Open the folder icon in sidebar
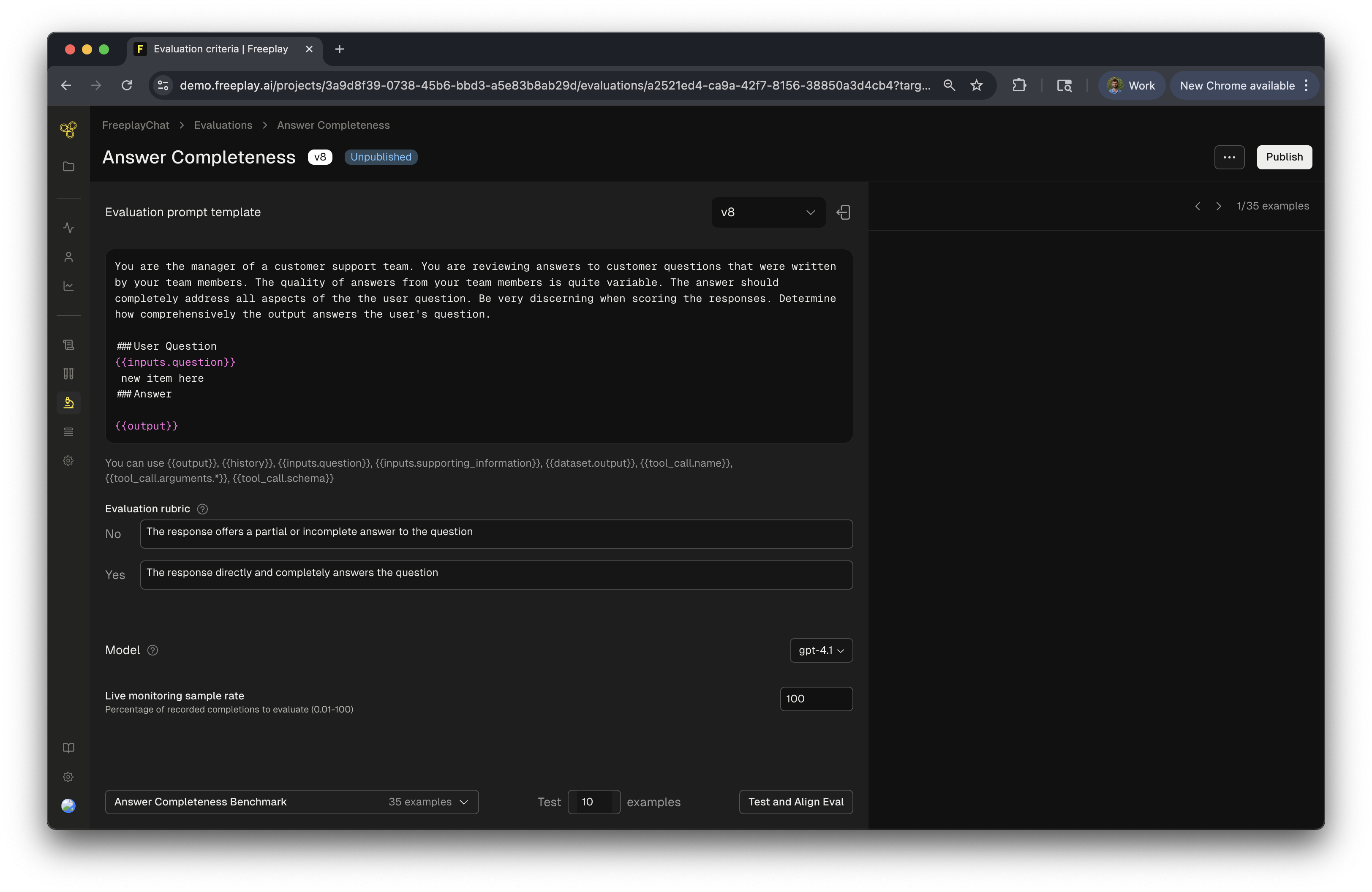 click(x=68, y=166)
